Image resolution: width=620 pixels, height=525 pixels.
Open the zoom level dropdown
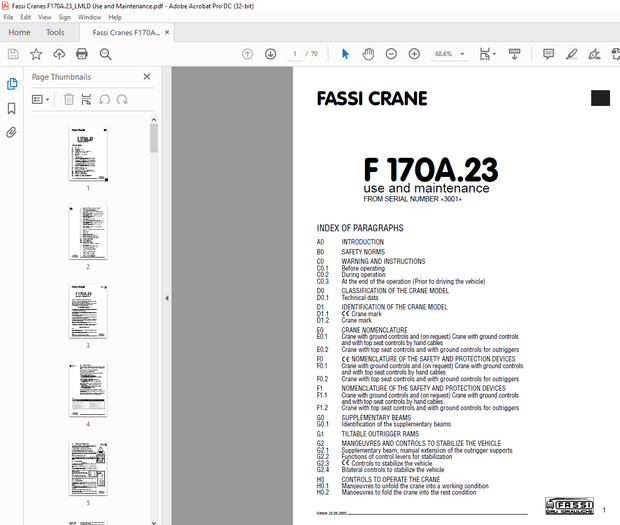[x=462, y=54]
